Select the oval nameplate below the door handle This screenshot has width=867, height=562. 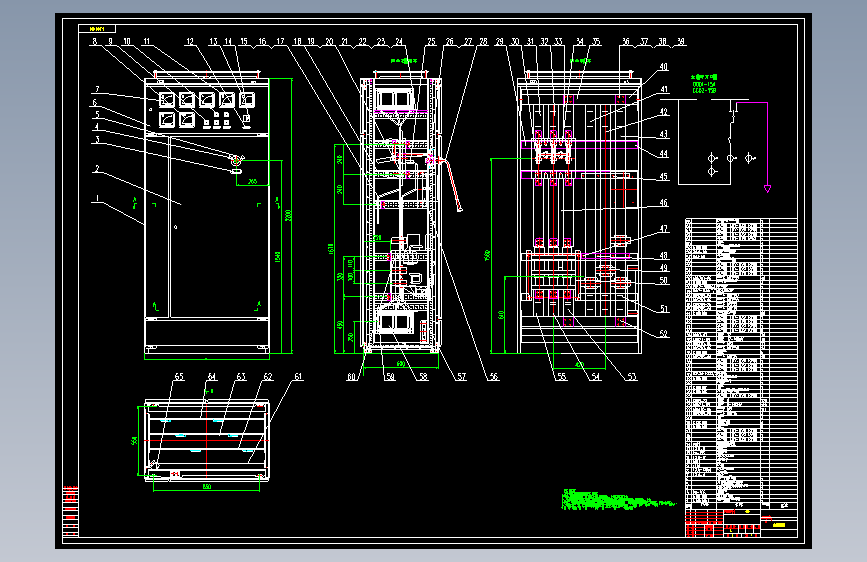pos(236,171)
